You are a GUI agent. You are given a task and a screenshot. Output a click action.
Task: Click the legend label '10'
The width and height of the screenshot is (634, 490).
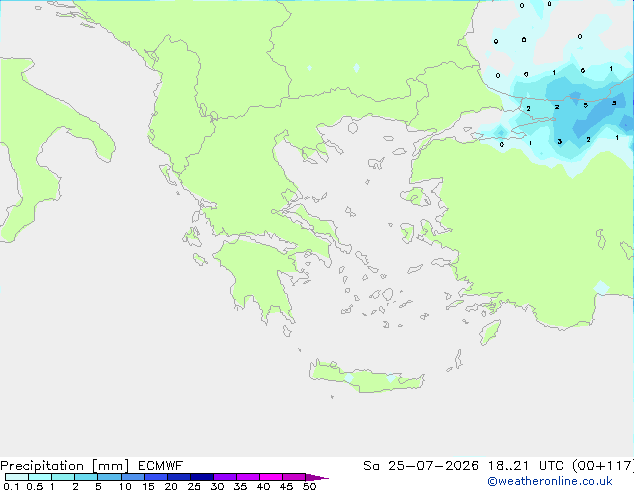click(125, 486)
